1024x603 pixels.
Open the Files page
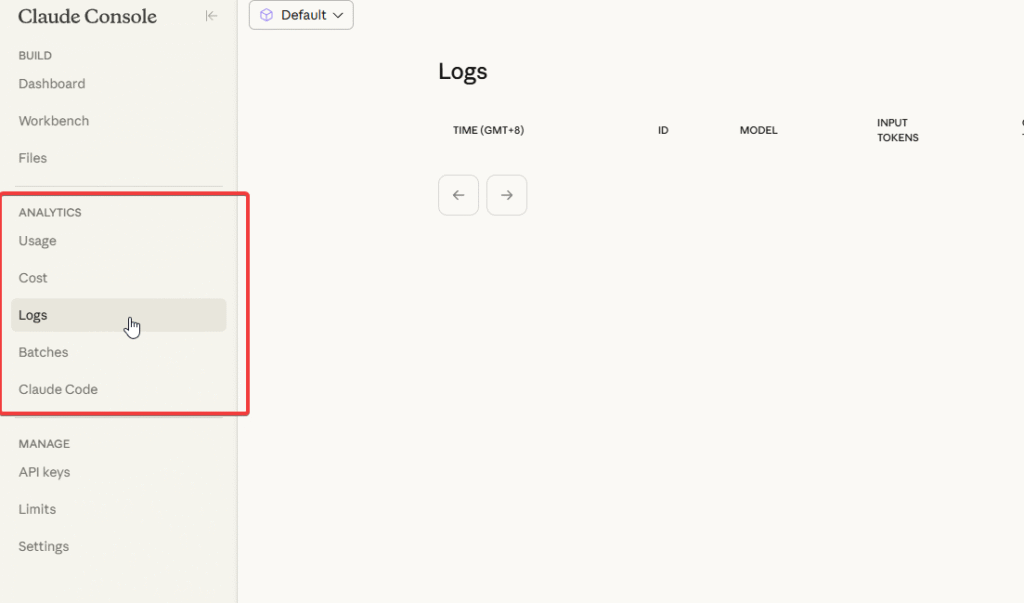pos(33,158)
